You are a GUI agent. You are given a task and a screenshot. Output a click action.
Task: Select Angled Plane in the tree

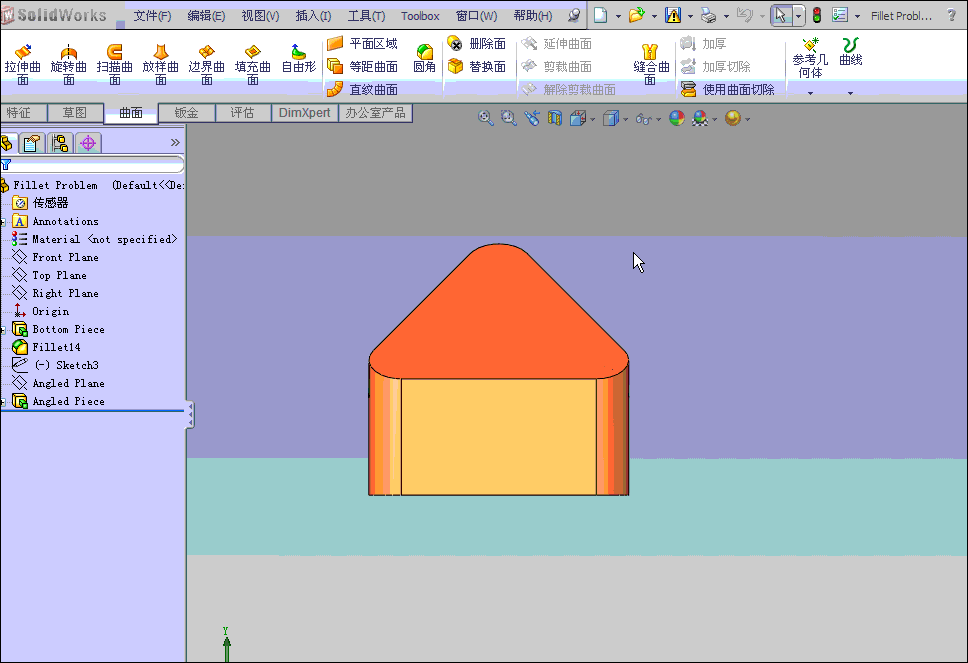tap(59, 383)
